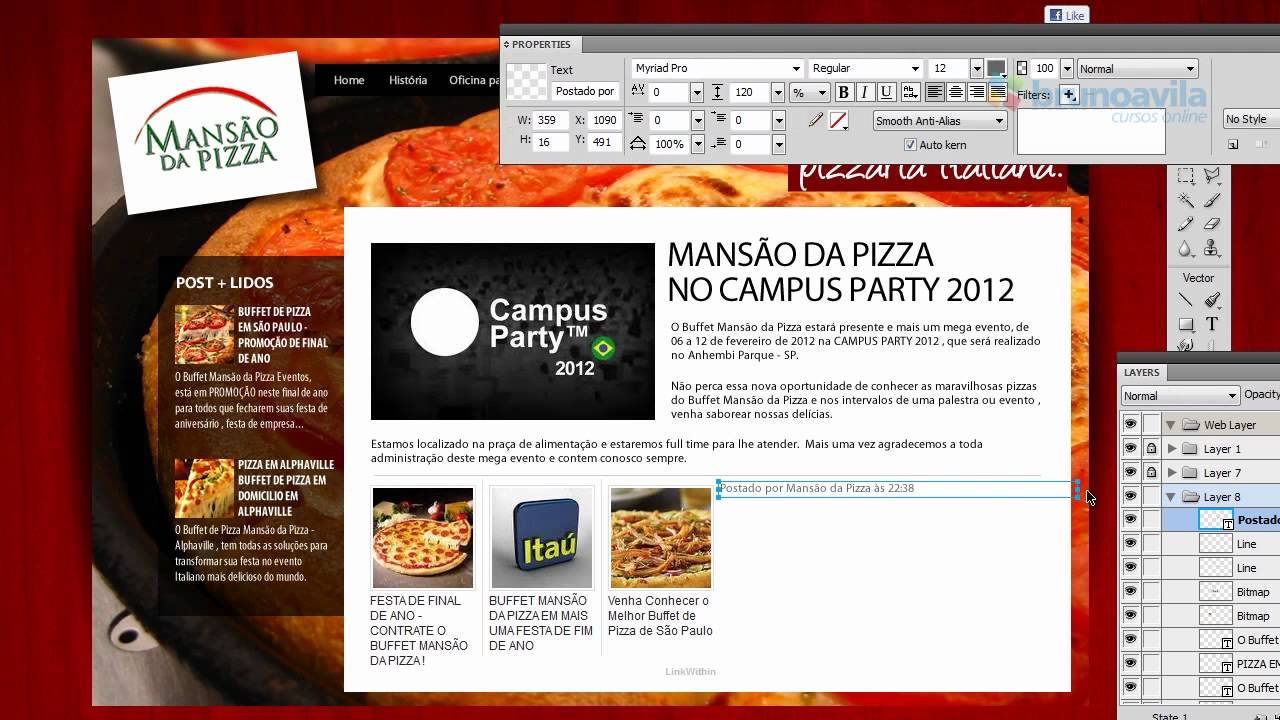The image size is (1280, 720).
Task: Toggle the Auto kern checkbox
Action: [910, 145]
